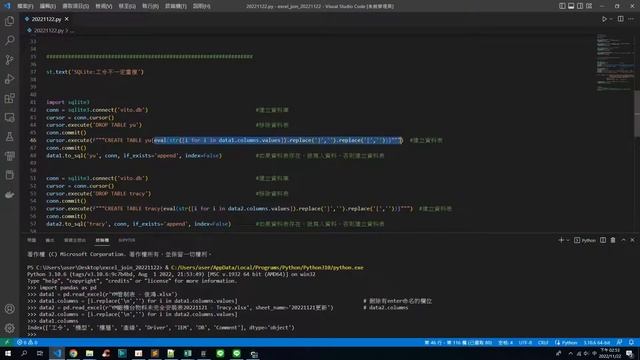Open the 檔案(F) File menu
Viewport: 640px width, 360px height.
(x=25, y=6)
